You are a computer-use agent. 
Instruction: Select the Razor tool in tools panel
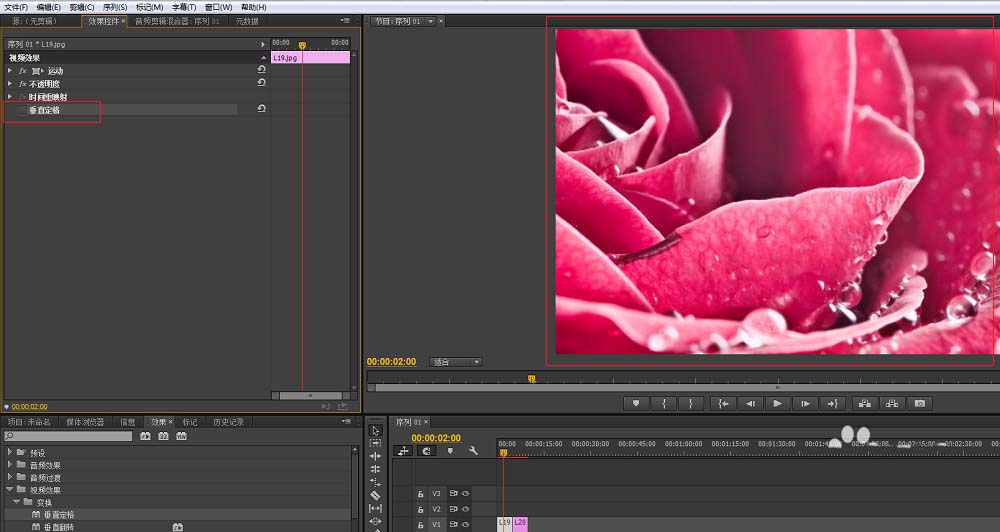click(x=375, y=495)
